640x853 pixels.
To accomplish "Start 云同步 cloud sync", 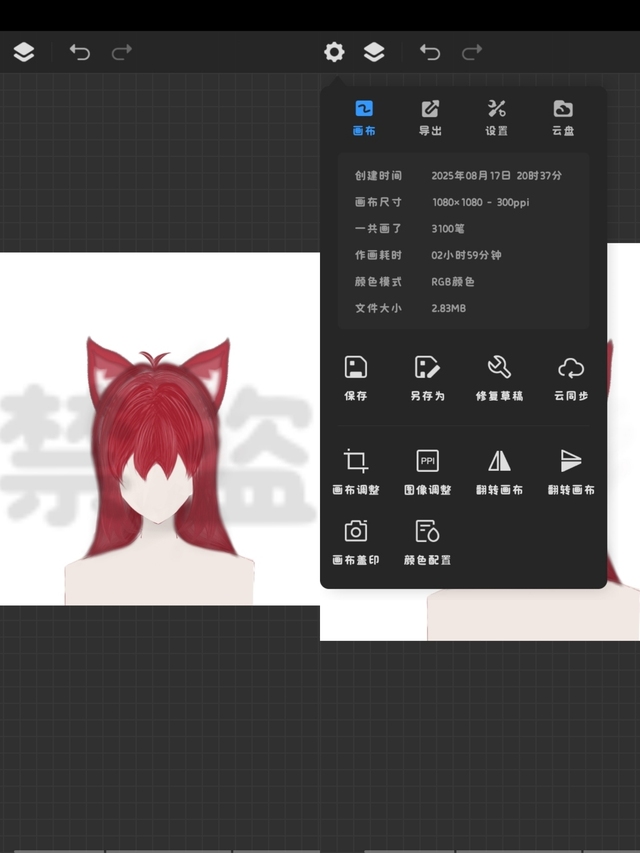I will tap(571, 378).
